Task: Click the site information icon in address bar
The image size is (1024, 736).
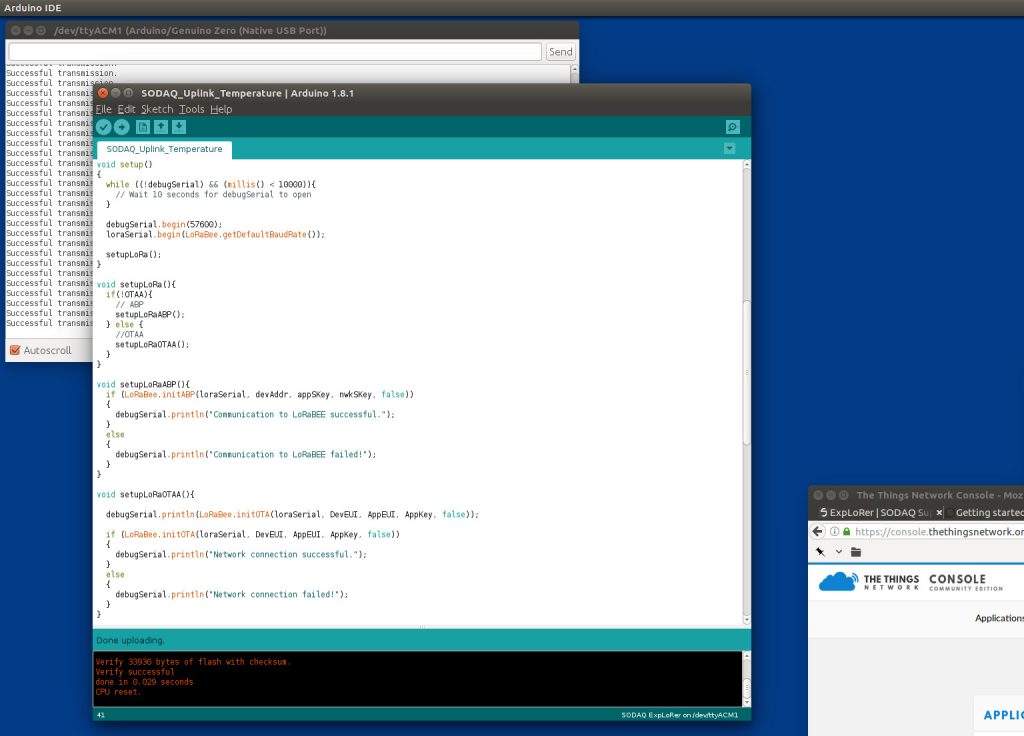Action: pos(832,532)
